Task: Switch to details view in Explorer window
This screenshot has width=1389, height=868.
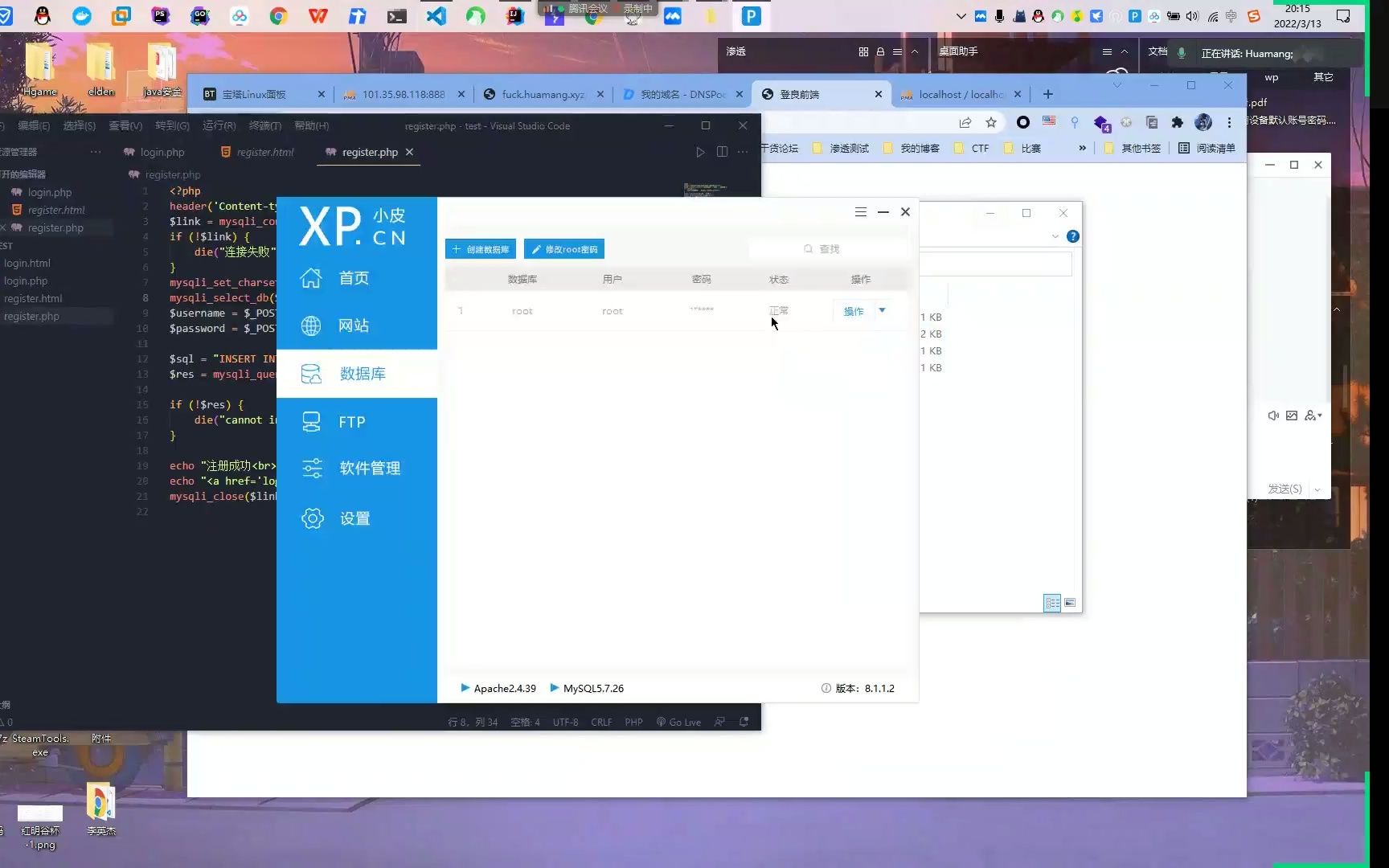Action: (x=1052, y=603)
